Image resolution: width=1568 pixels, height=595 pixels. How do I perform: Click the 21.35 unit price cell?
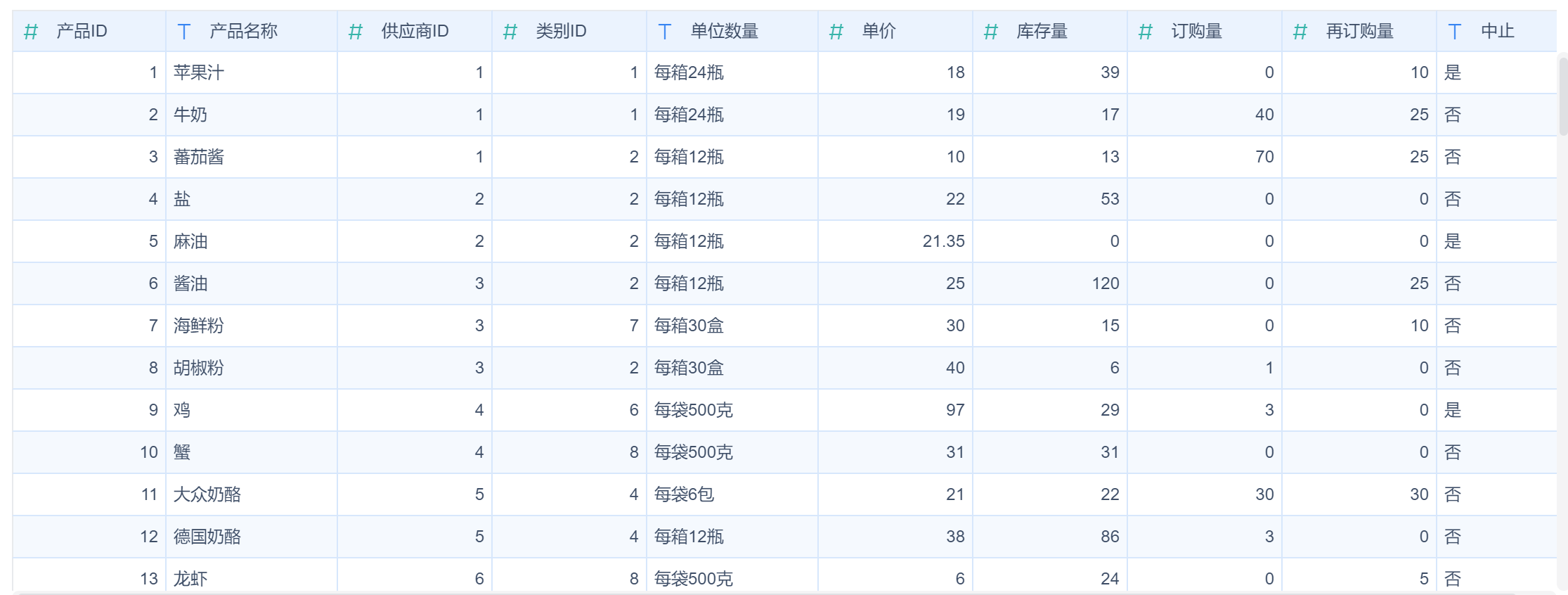943,241
